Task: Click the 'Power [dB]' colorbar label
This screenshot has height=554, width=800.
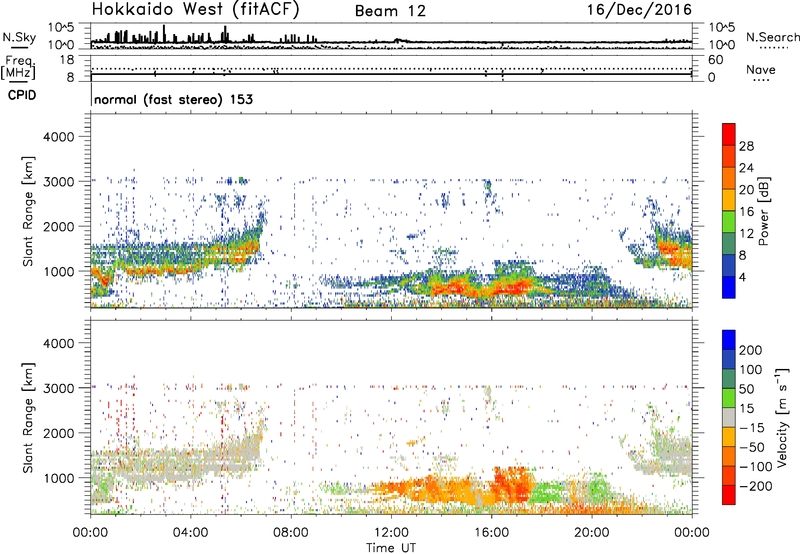Action: click(764, 211)
